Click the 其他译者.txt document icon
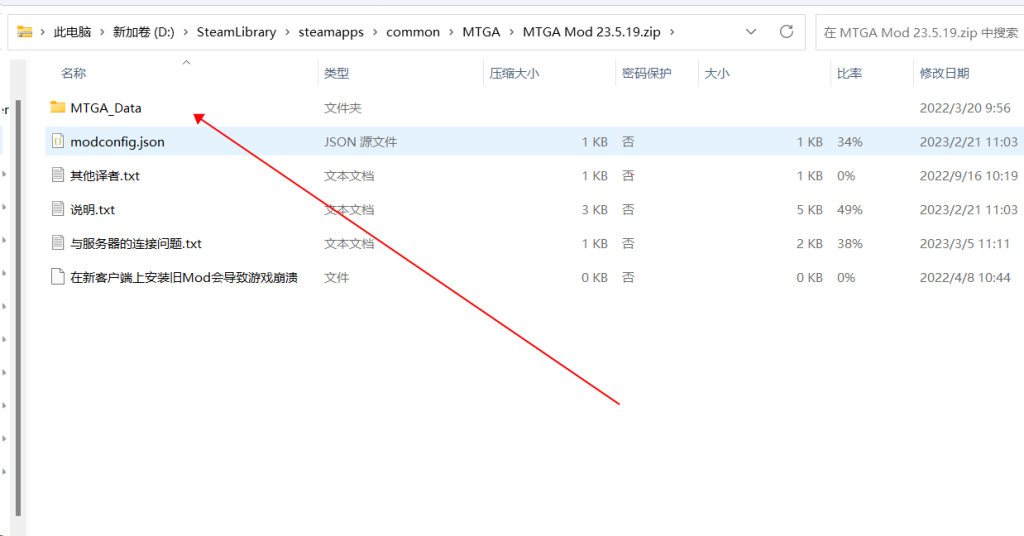The height and width of the screenshot is (536, 1024). tap(58, 175)
